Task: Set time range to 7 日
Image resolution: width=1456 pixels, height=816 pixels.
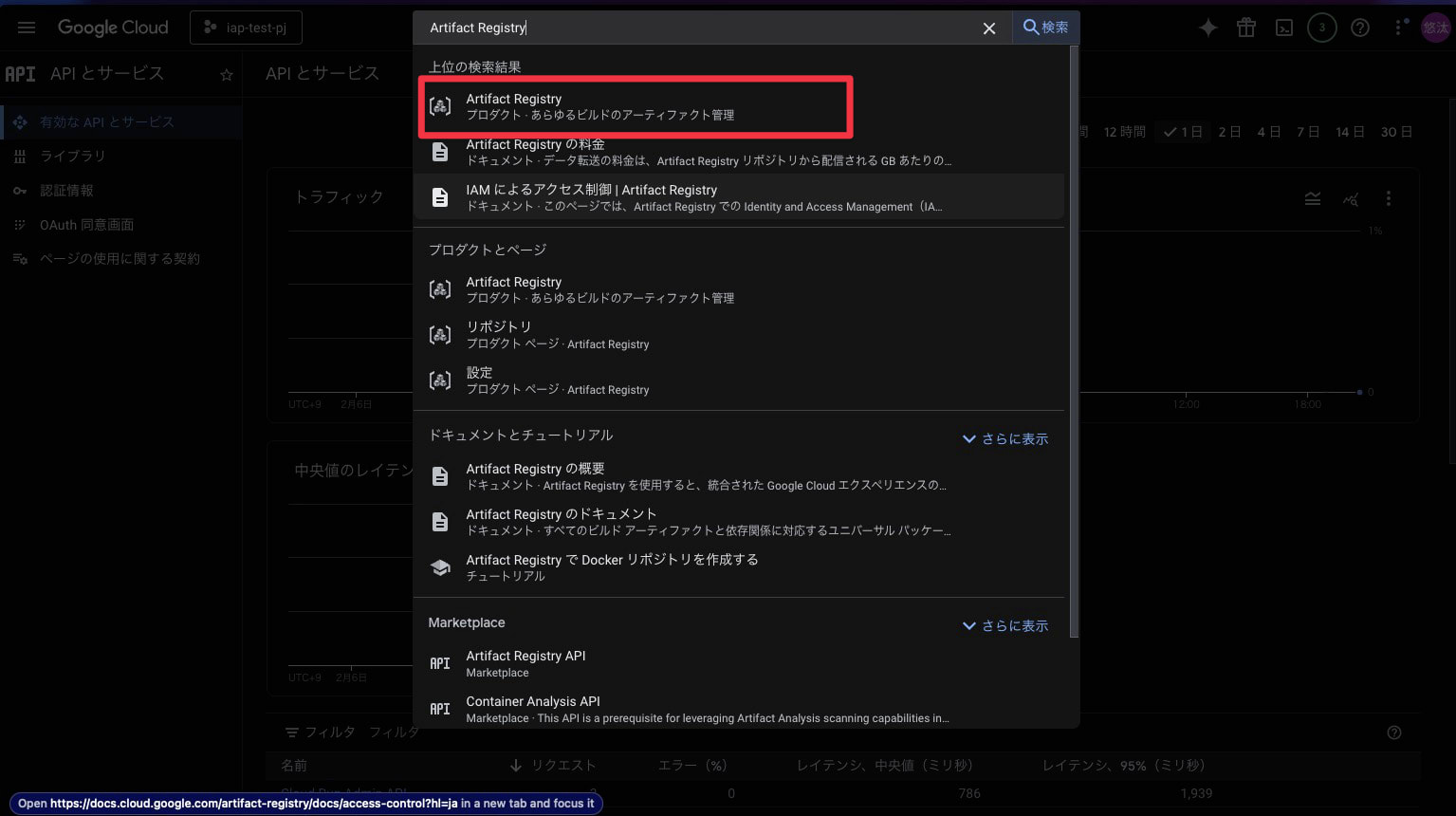Action: click(1308, 132)
